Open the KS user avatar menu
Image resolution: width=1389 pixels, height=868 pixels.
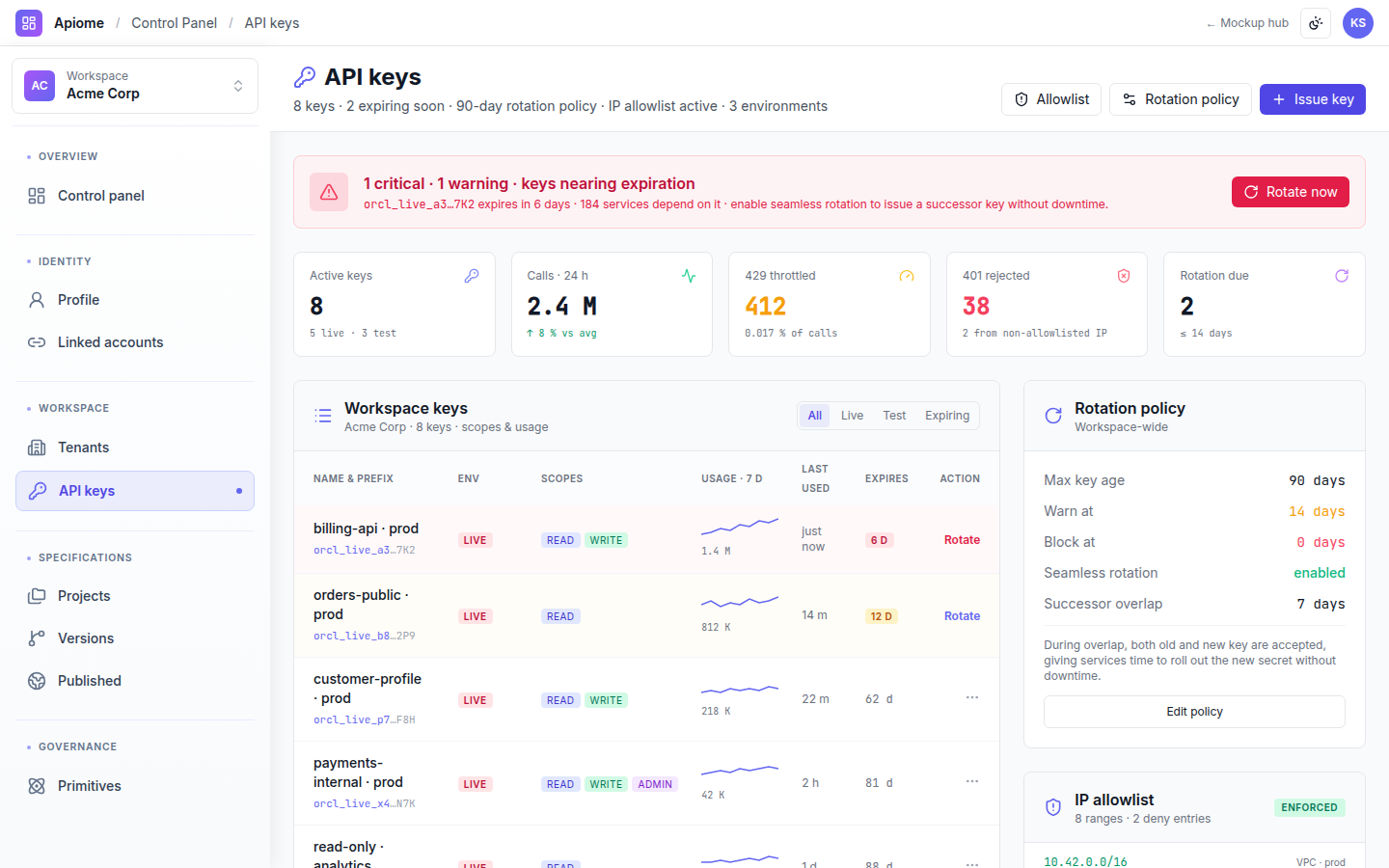[1358, 23]
